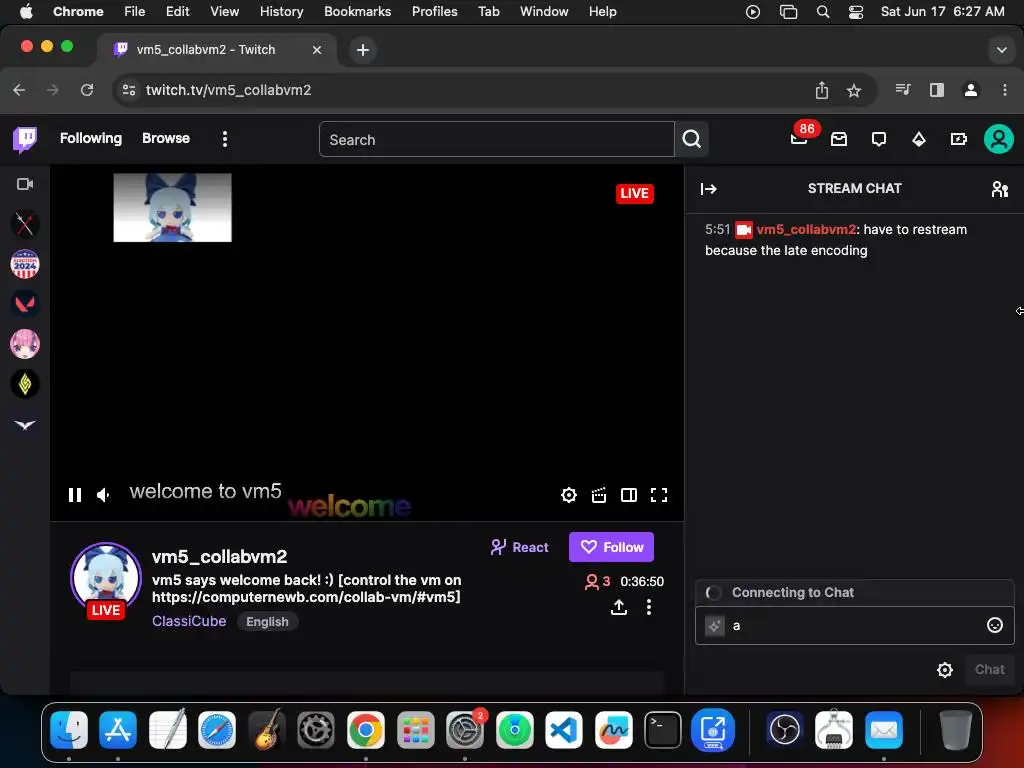This screenshot has height=768, width=1024.
Task: Click the chat message input
Action: (x=854, y=626)
